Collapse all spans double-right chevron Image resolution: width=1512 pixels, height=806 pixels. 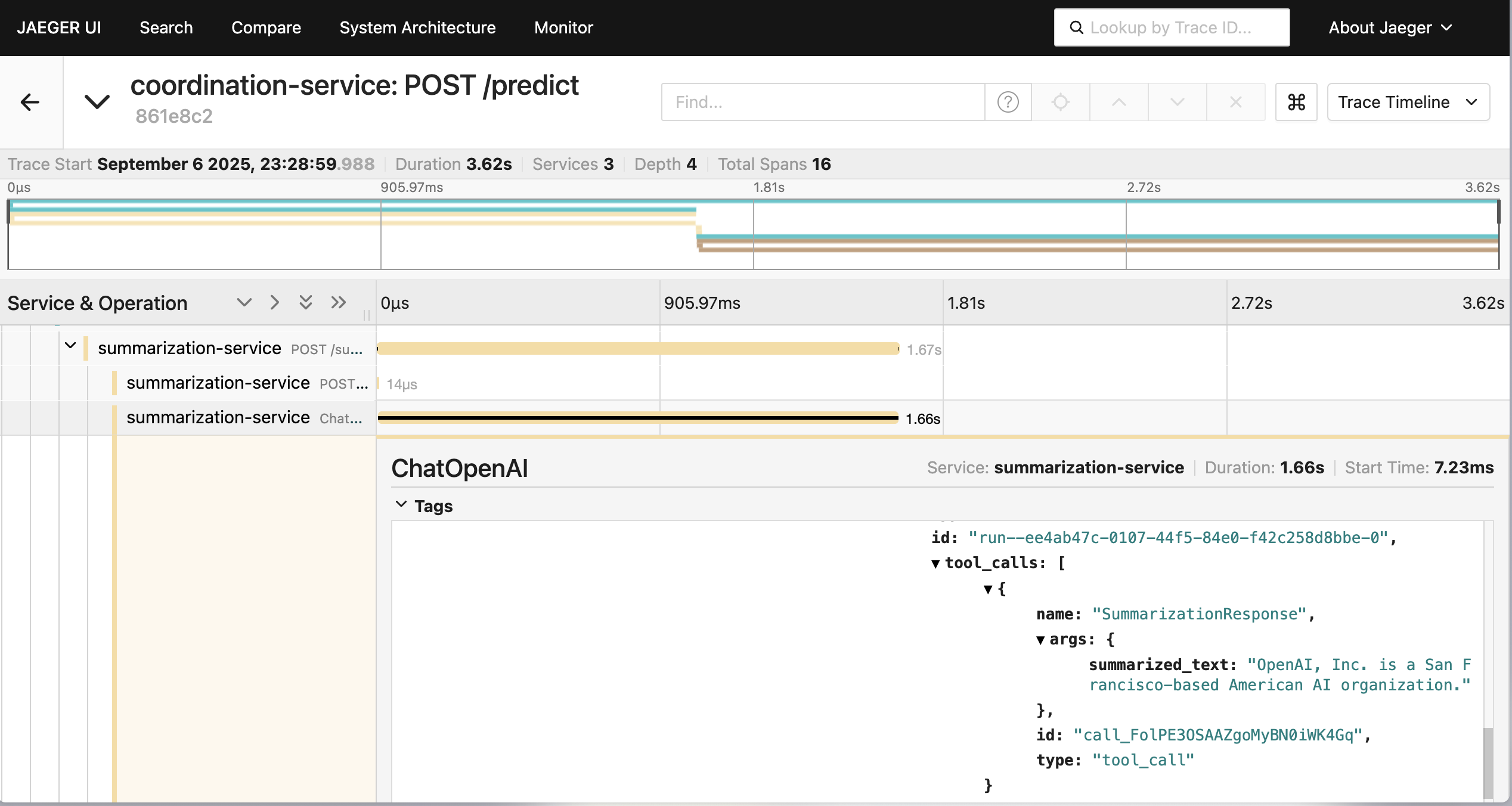tap(338, 302)
